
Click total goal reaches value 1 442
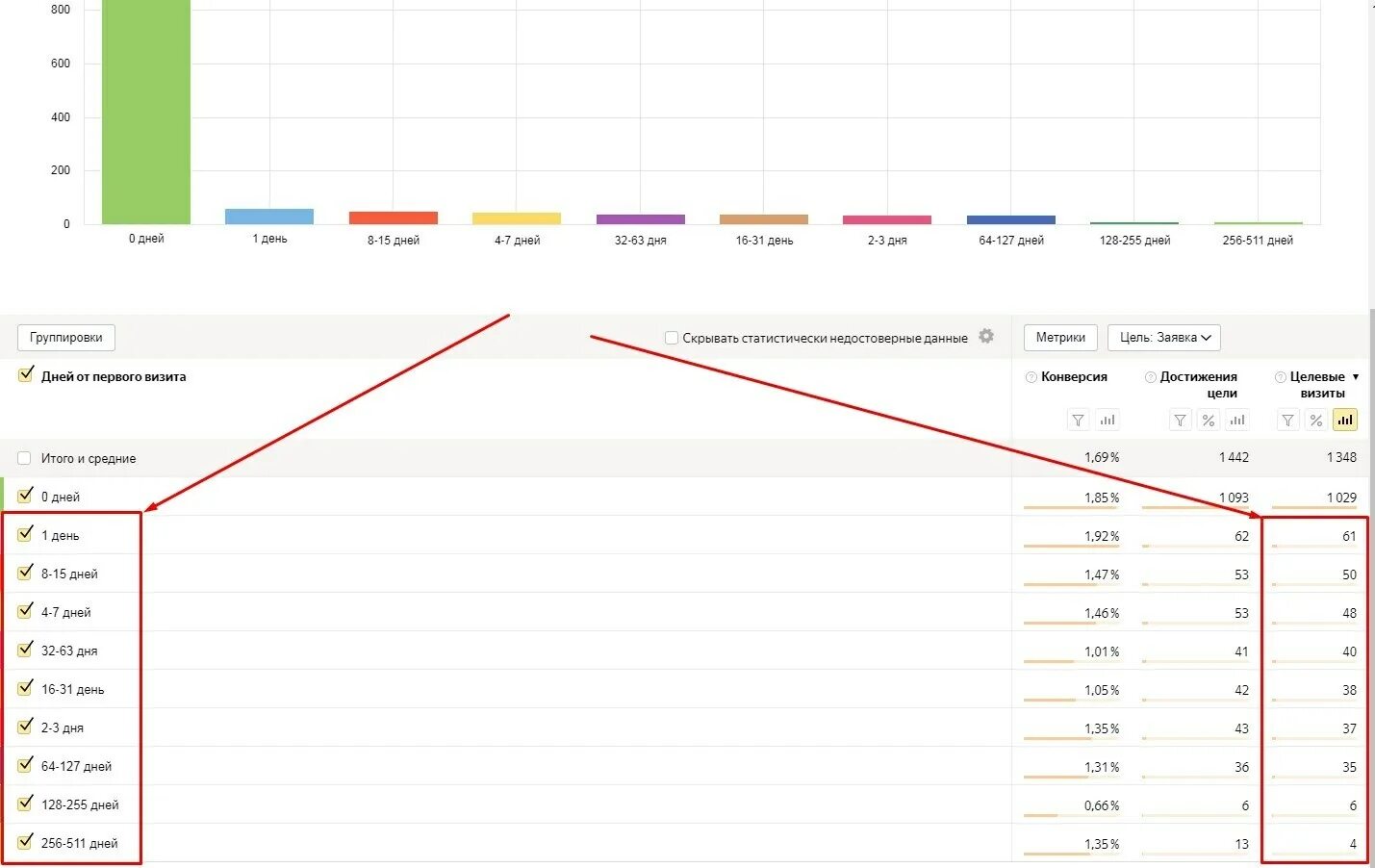pos(1234,457)
